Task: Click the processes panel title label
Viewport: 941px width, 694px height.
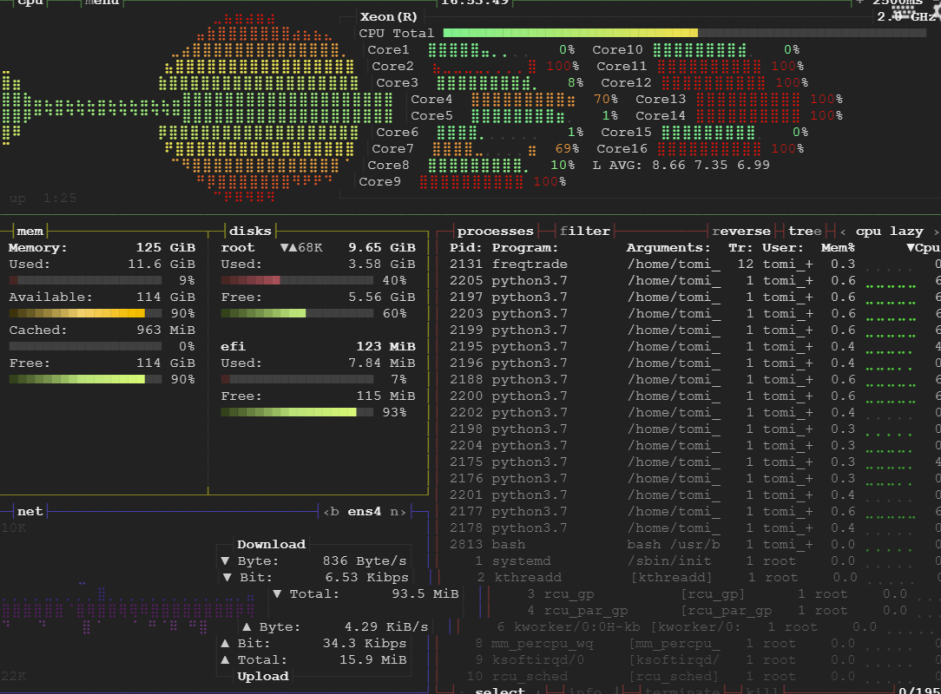Action: 493,230
